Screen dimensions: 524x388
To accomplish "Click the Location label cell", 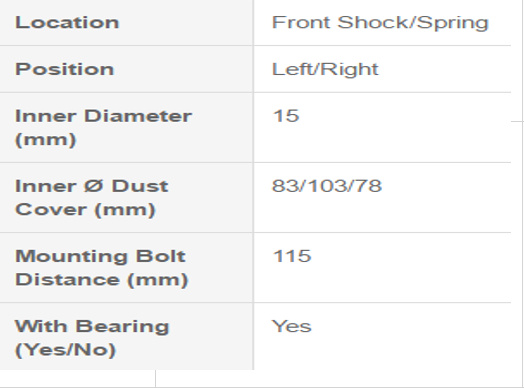I will [x=126, y=23].
